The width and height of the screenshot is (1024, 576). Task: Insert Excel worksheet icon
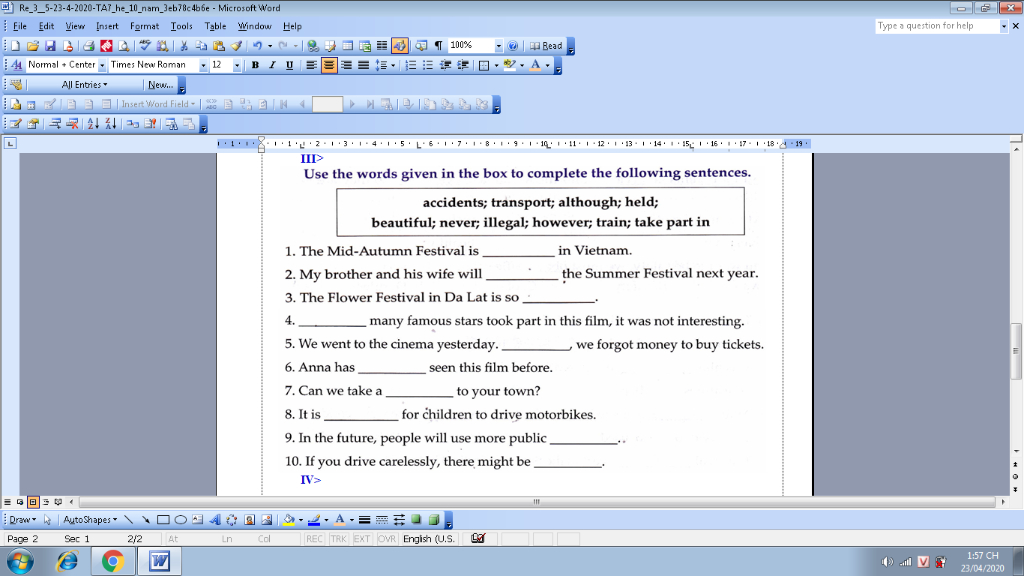pyautogui.click(x=365, y=46)
